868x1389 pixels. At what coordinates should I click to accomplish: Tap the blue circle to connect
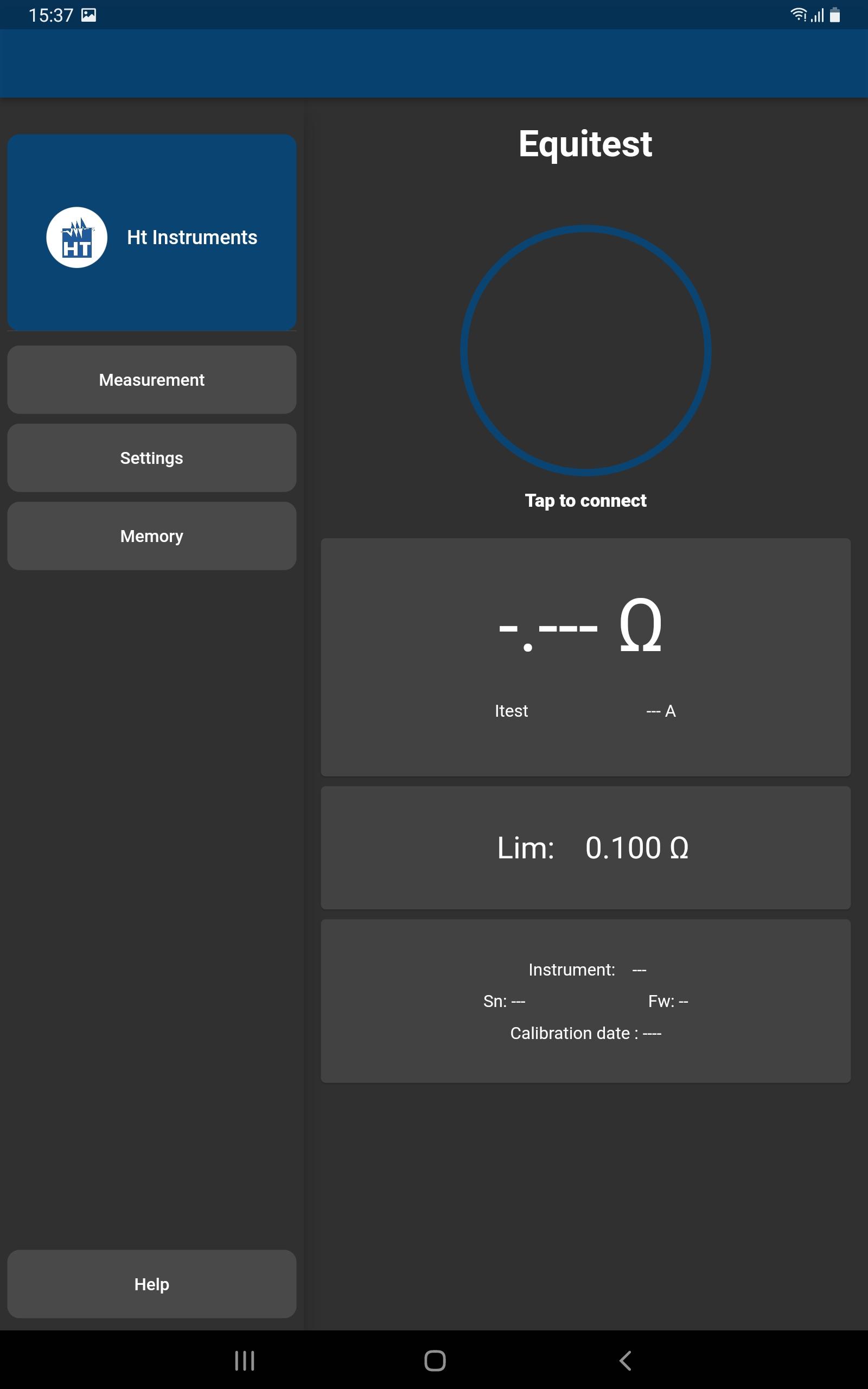585,350
